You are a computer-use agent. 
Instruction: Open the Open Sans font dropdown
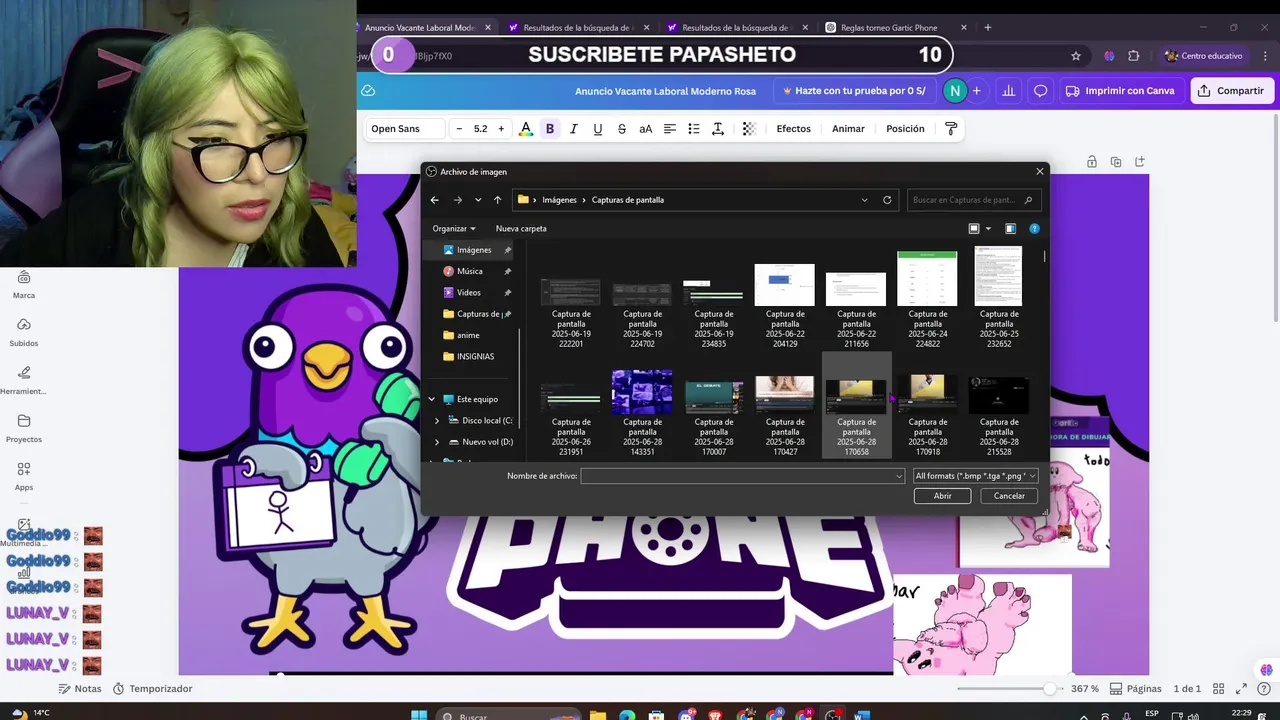tap(404, 129)
